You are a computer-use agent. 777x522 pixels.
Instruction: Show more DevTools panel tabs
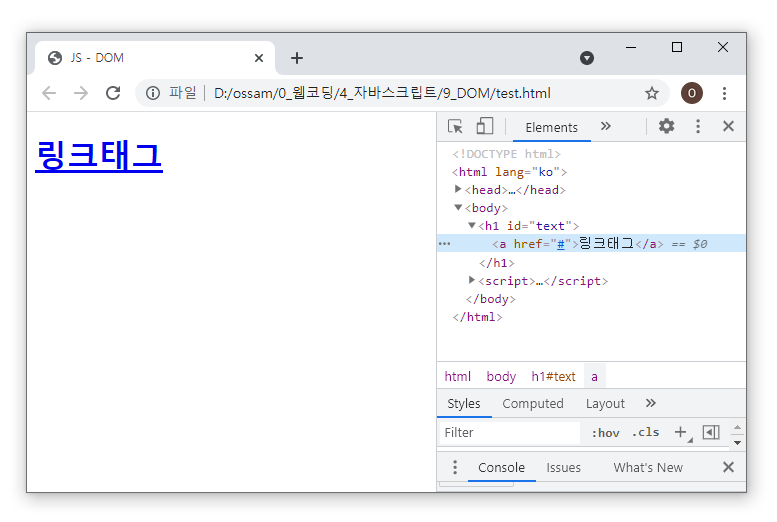pyautogui.click(x=606, y=126)
